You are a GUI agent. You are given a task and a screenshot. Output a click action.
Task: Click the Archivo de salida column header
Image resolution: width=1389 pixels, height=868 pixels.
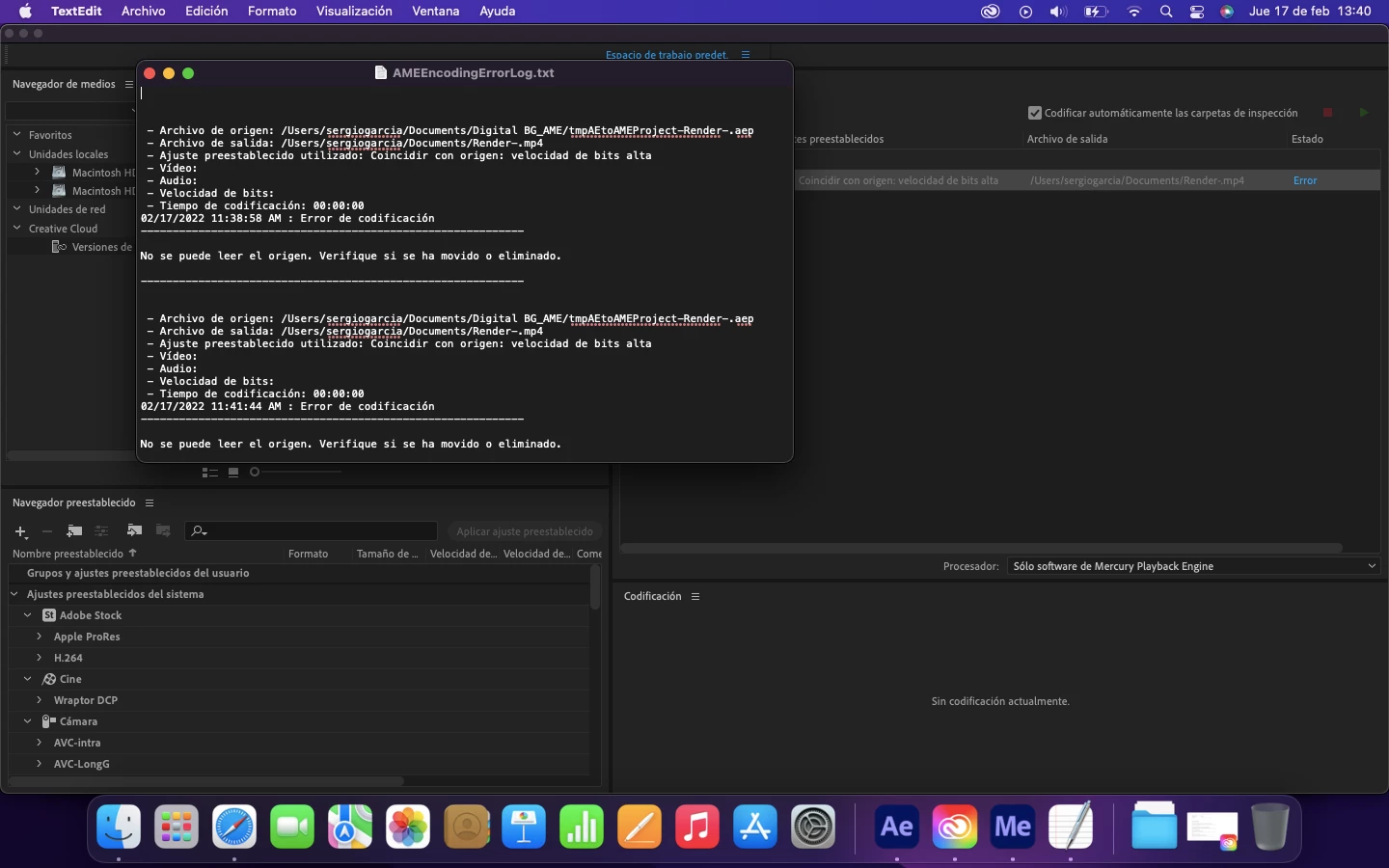1067,139
